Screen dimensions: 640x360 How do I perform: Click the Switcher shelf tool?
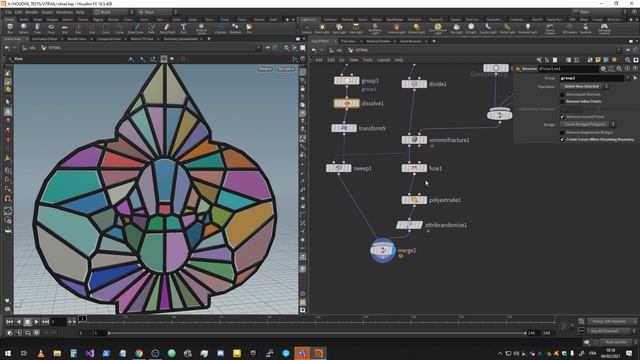click(585, 28)
